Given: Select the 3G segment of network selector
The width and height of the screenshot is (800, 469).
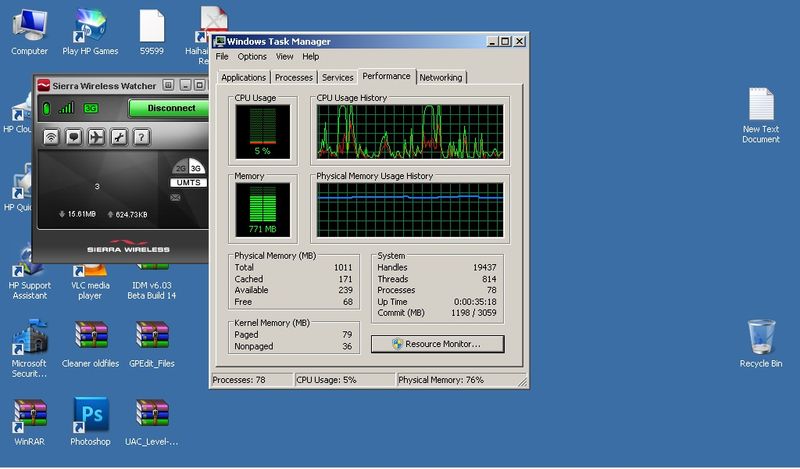Looking at the screenshot, I should point(196,168).
